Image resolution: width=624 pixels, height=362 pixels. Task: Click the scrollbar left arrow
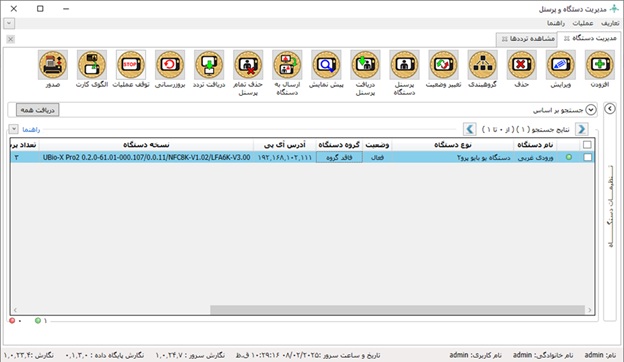click(x=15, y=310)
